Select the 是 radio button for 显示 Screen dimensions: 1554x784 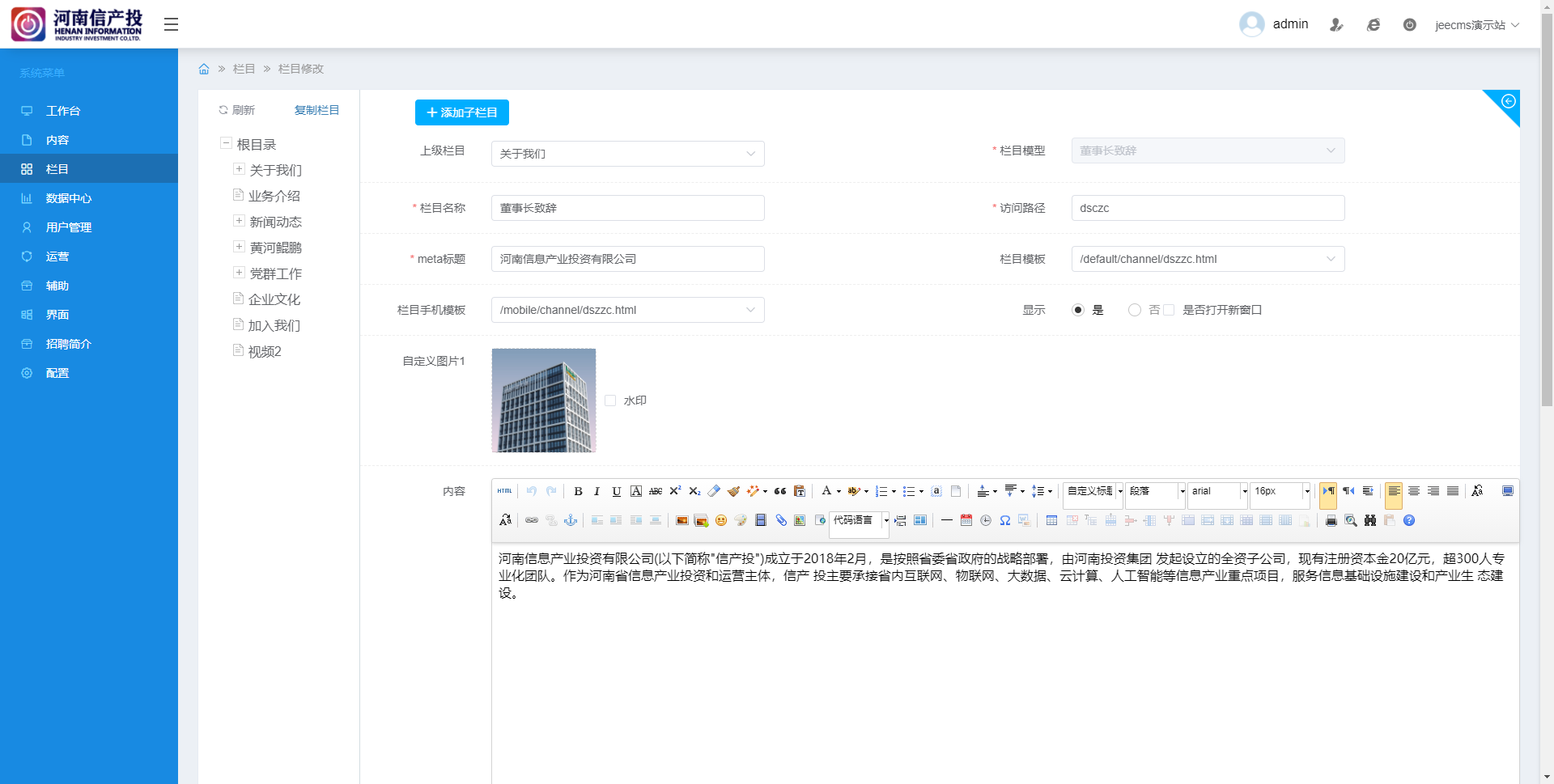[x=1077, y=310]
